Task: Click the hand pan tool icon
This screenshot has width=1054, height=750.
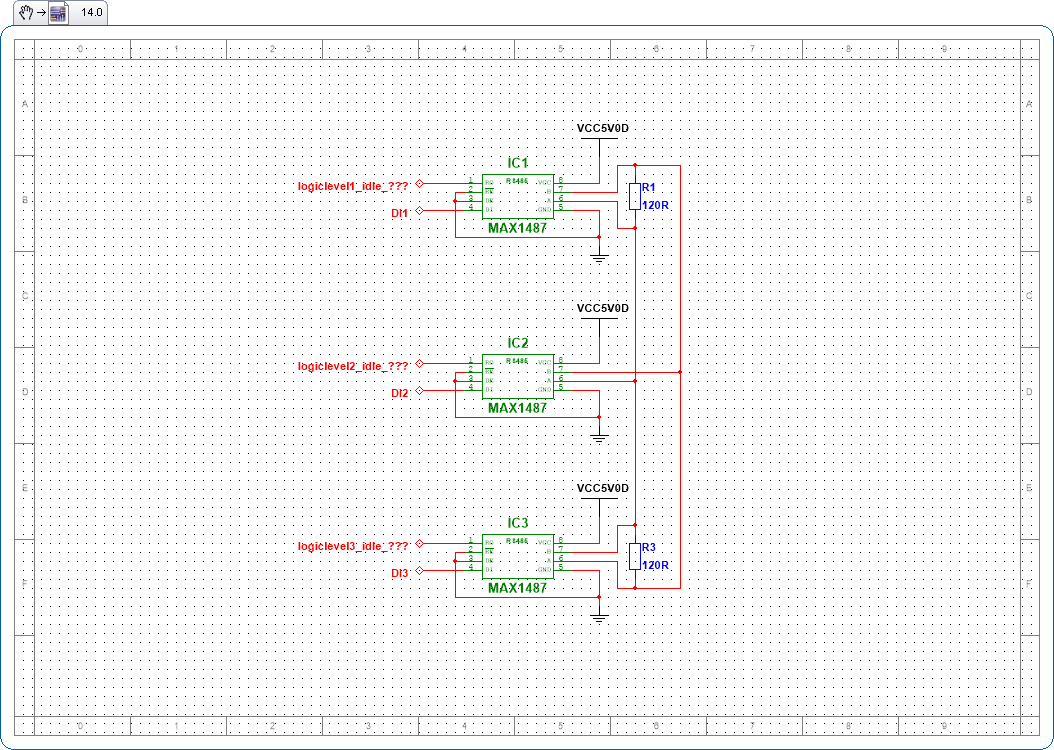Action: [x=26, y=13]
